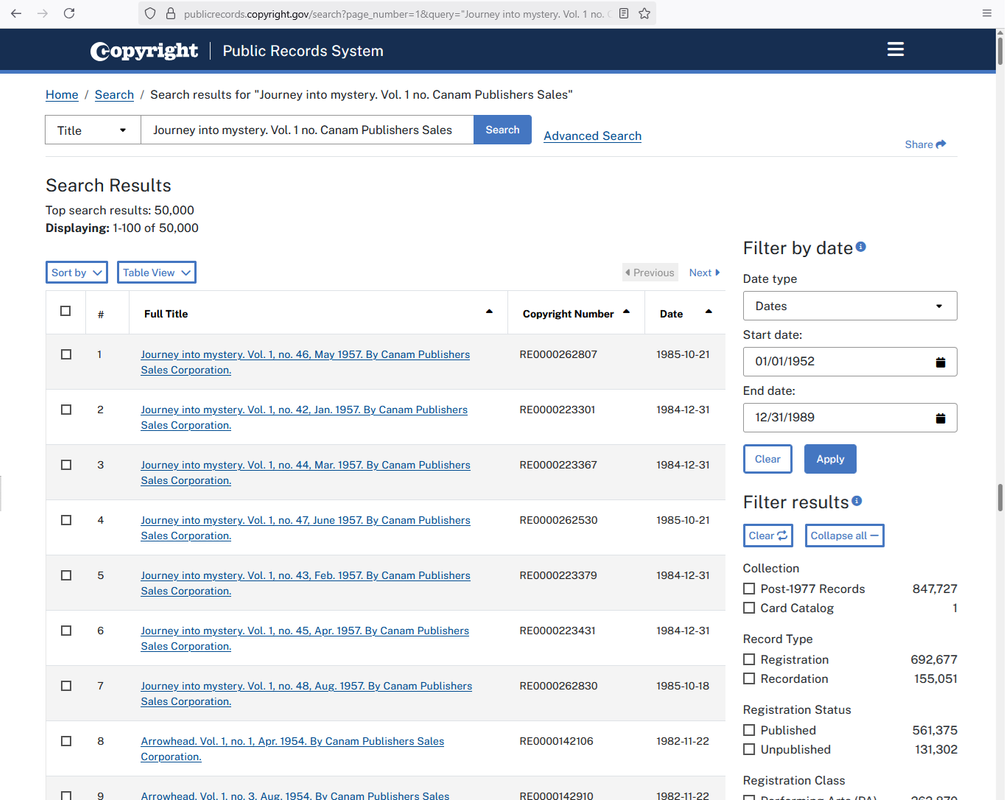The height and width of the screenshot is (800, 1006).
Task: Click into the search query text field
Action: coord(307,130)
